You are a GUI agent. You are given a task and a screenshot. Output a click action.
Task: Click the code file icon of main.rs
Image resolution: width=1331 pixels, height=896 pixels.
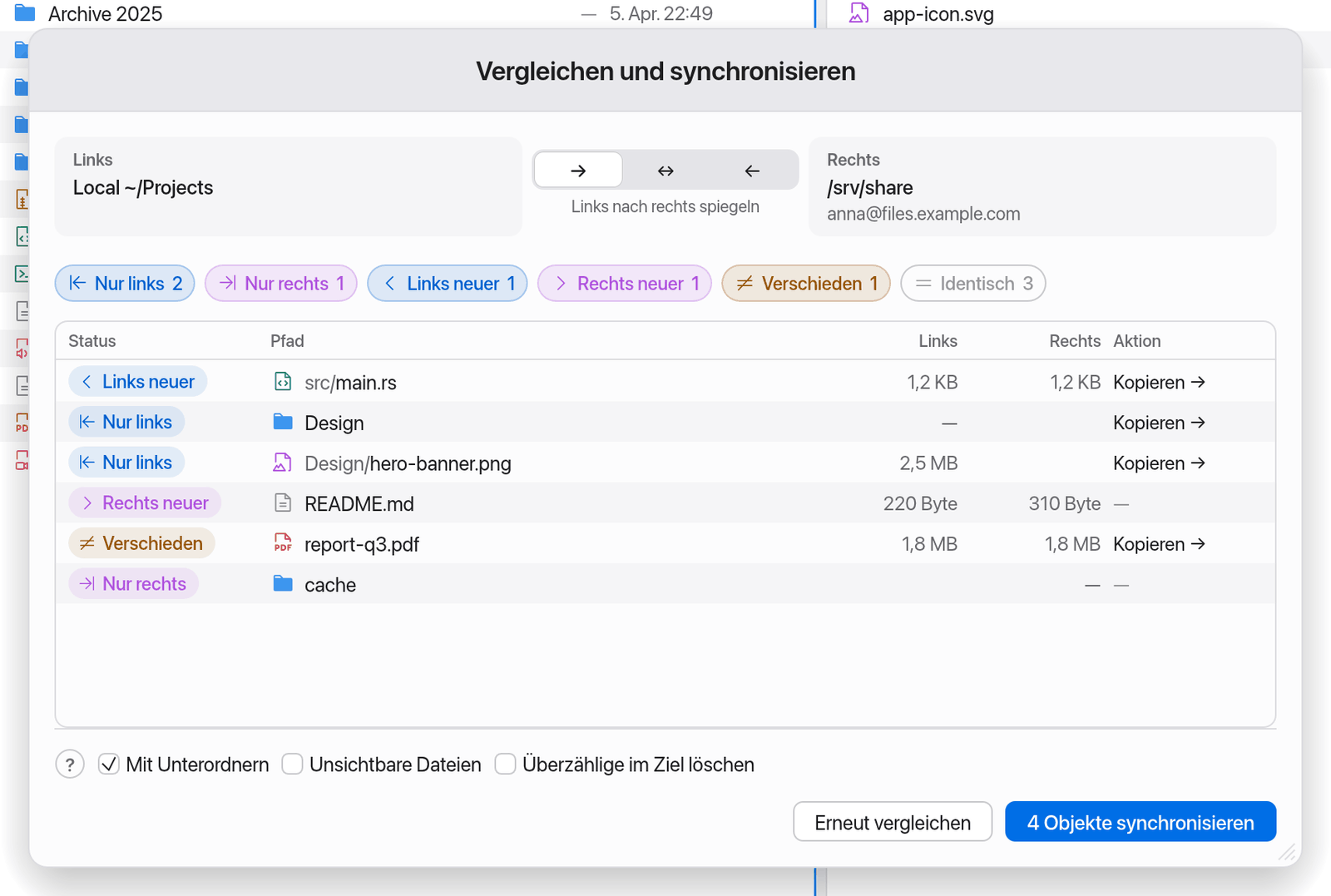(283, 382)
